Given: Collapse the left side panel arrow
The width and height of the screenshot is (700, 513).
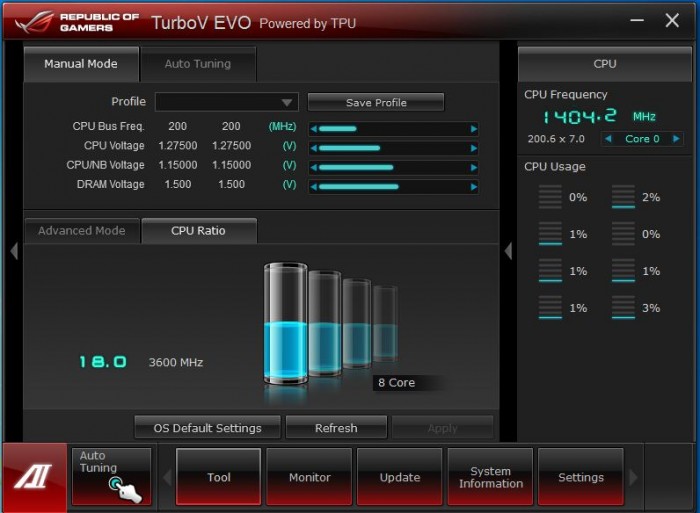Looking at the screenshot, I should click(14, 251).
